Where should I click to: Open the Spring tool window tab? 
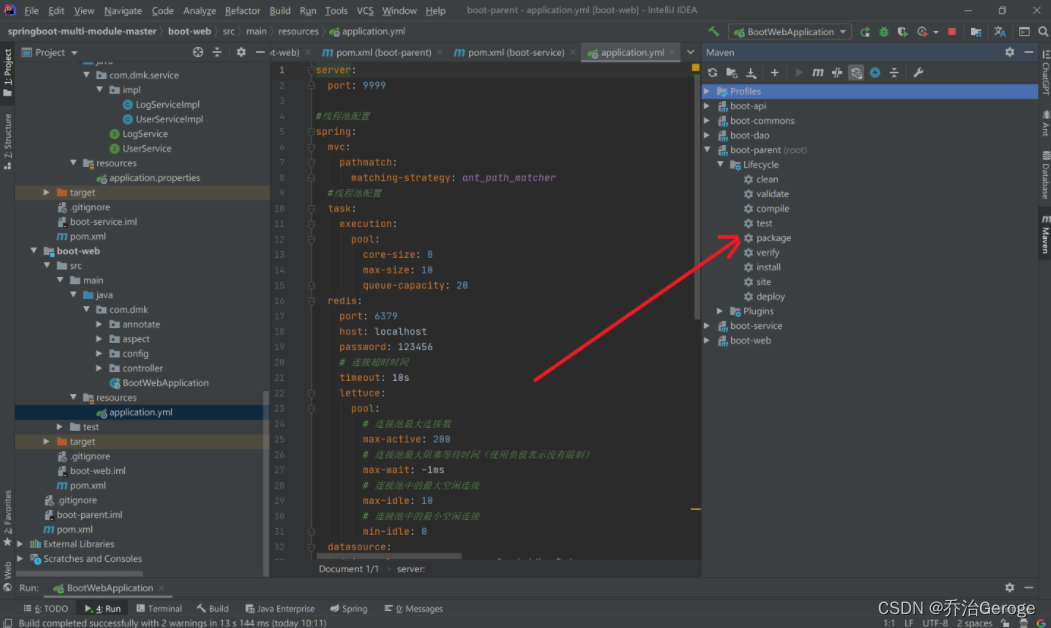coord(349,609)
